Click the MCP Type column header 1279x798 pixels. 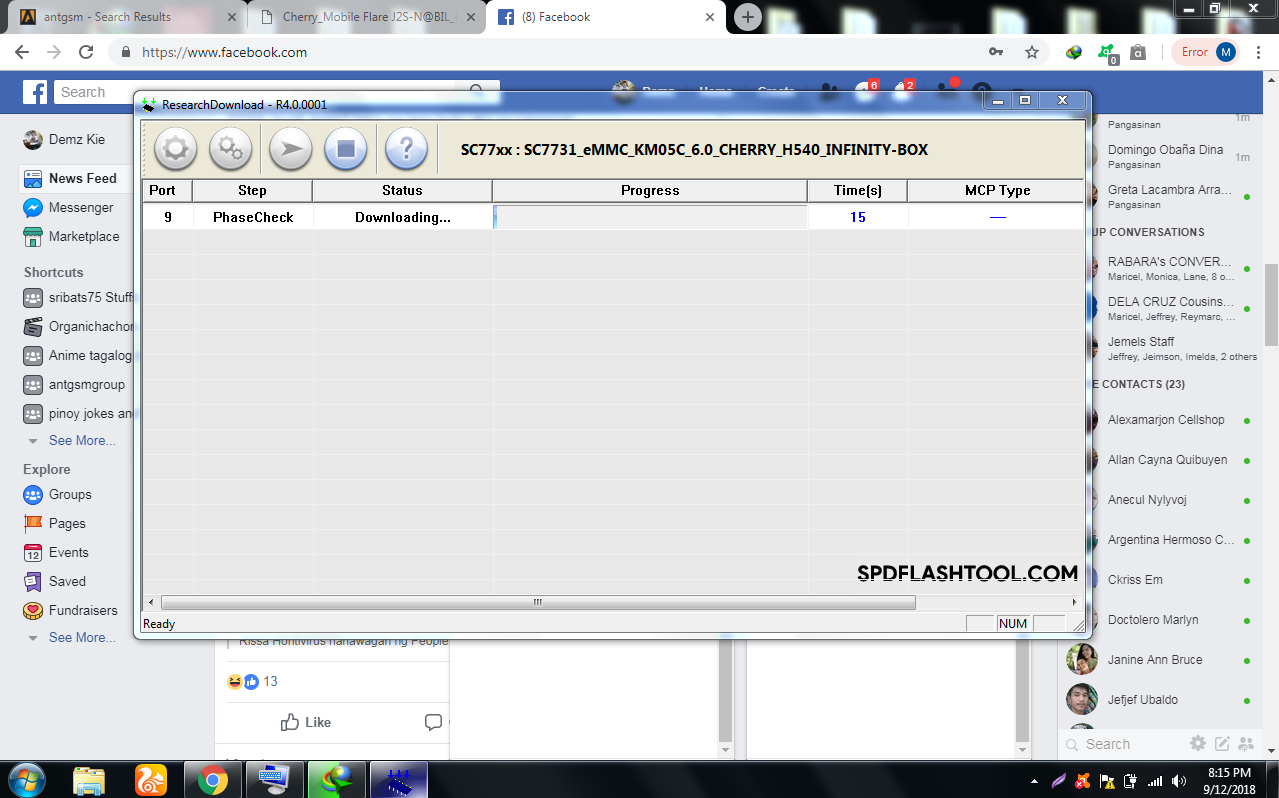tap(997, 190)
